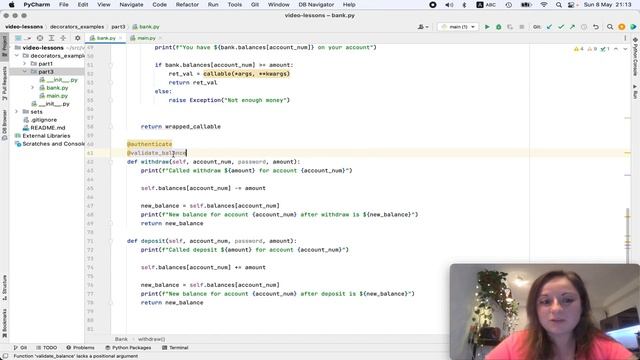Expand all icon in Project panel
This screenshot has width=640, height=360.
[51, 38]
